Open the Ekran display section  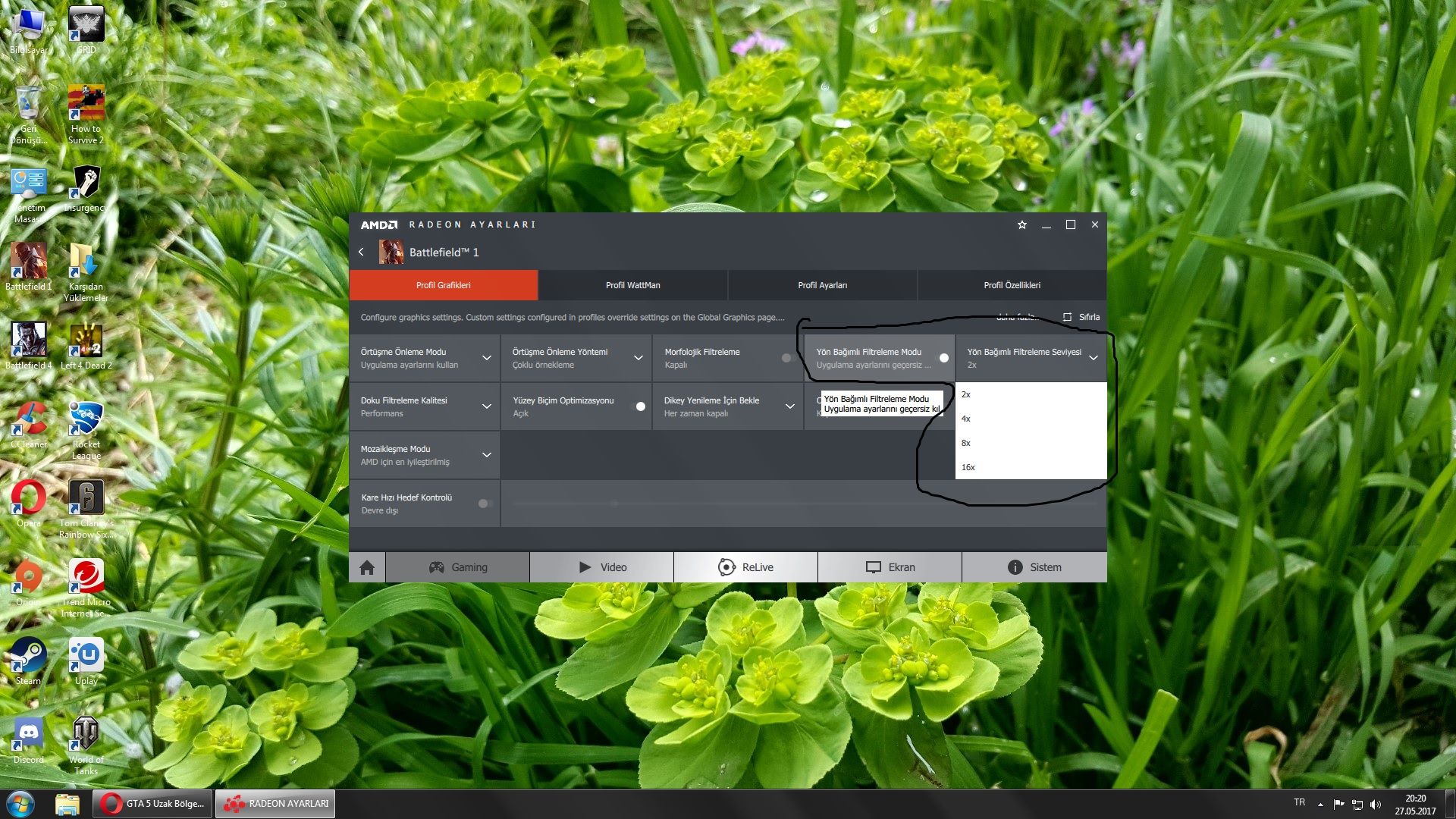(x=890, y=567)
